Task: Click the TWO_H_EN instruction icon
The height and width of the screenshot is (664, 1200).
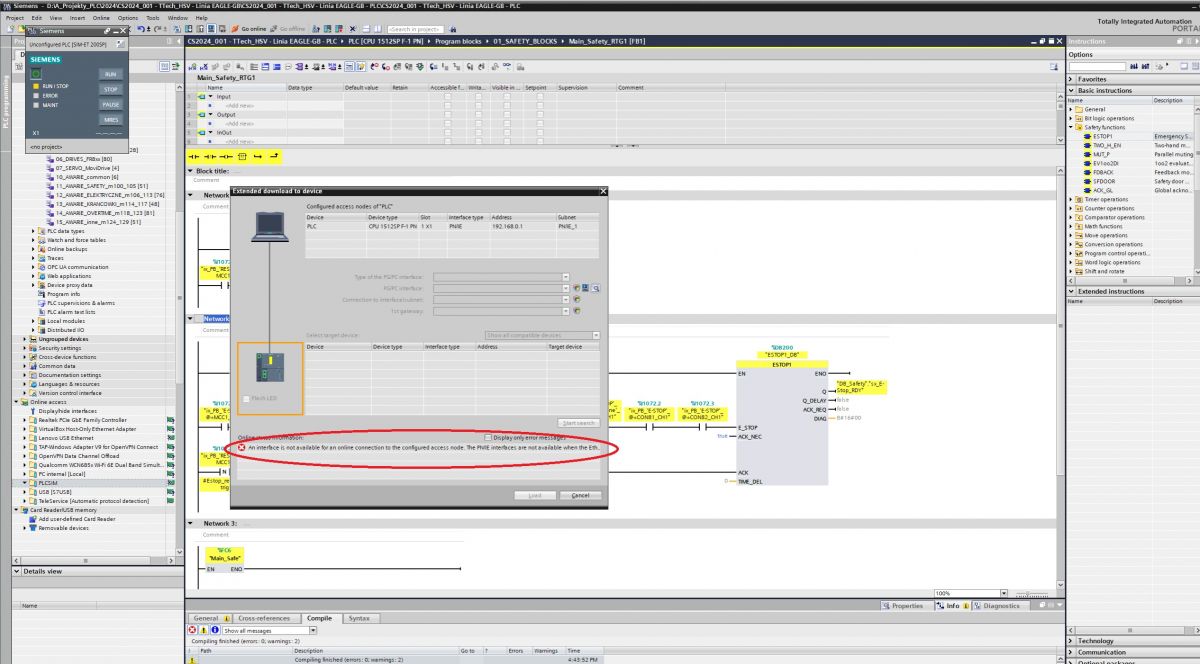Action: (x=1086, y=145)
